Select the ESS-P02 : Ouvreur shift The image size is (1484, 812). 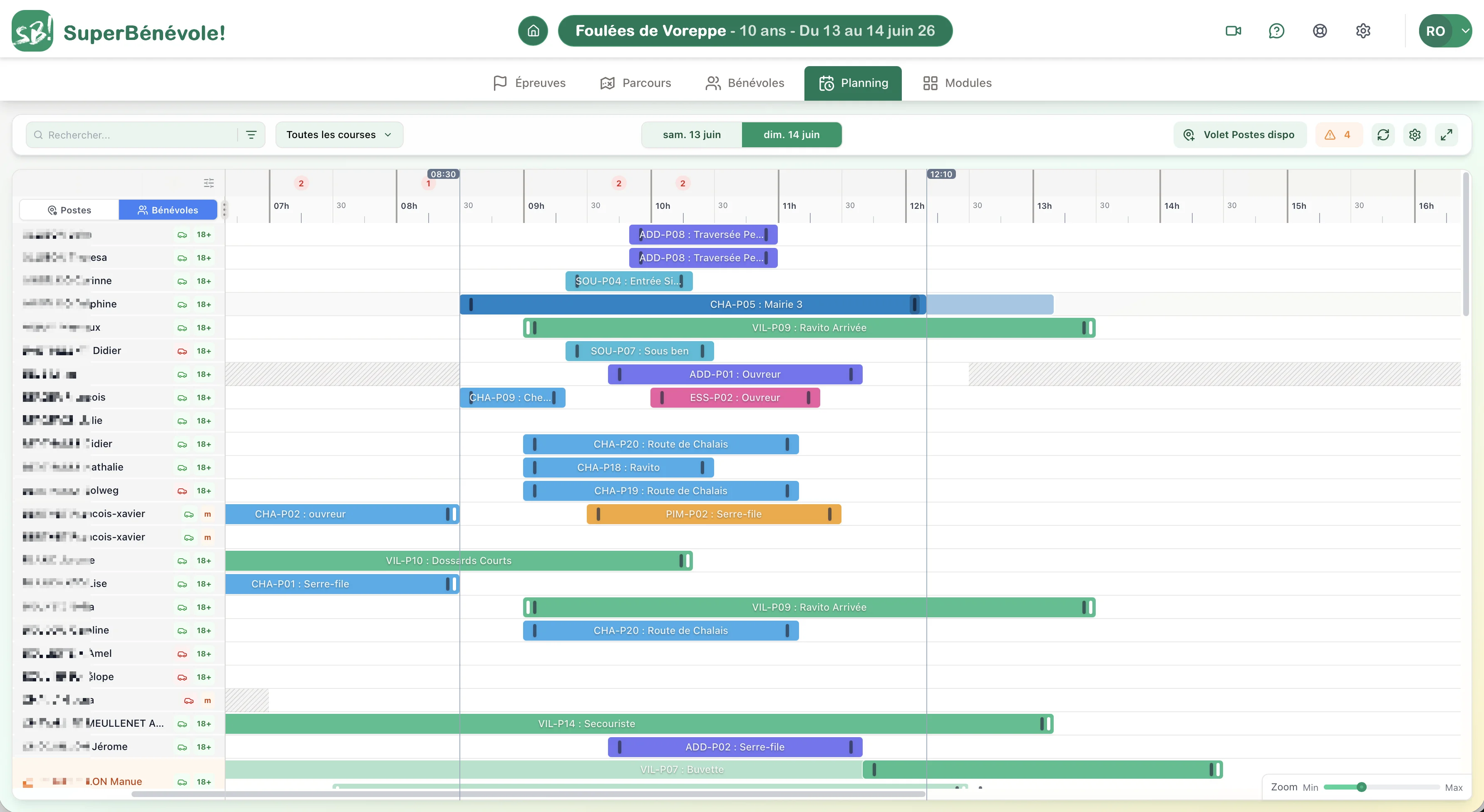[735, 398]
